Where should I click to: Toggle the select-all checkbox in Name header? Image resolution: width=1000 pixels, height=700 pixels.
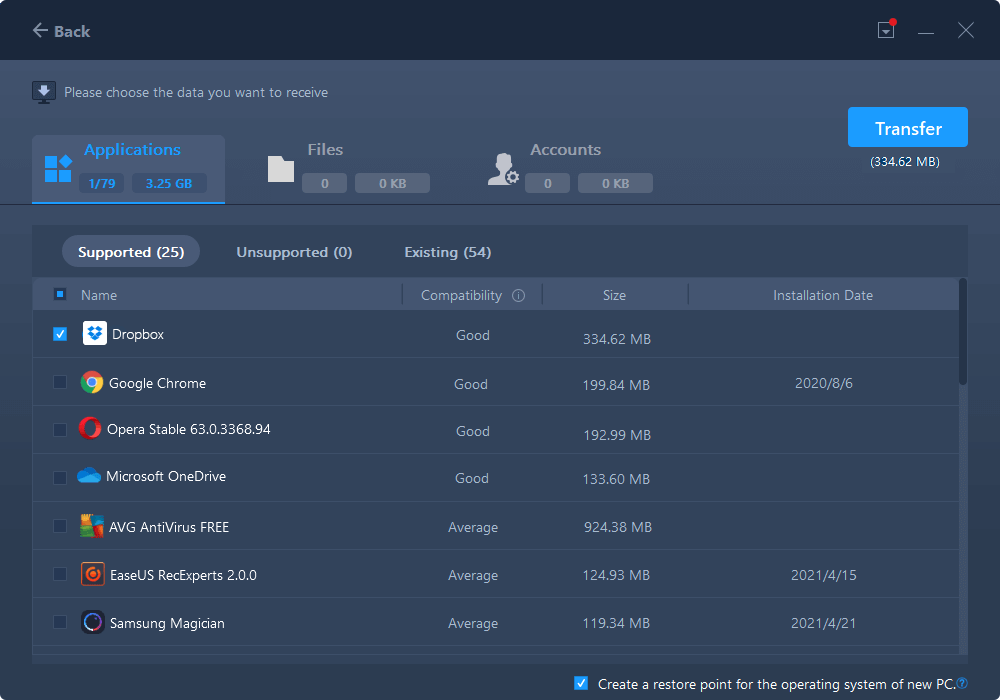[x=60, y=294]
